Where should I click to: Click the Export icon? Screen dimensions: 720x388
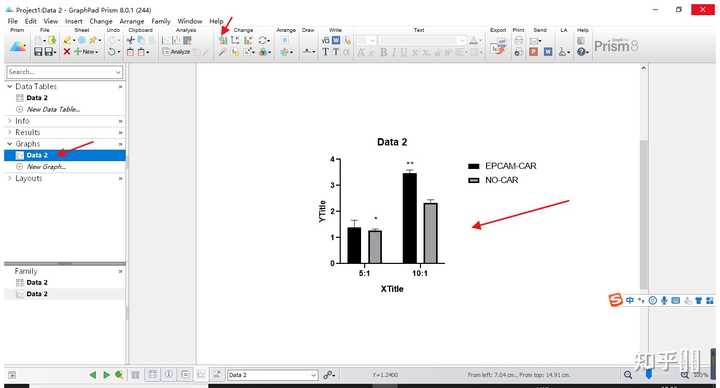click(498, 47)
